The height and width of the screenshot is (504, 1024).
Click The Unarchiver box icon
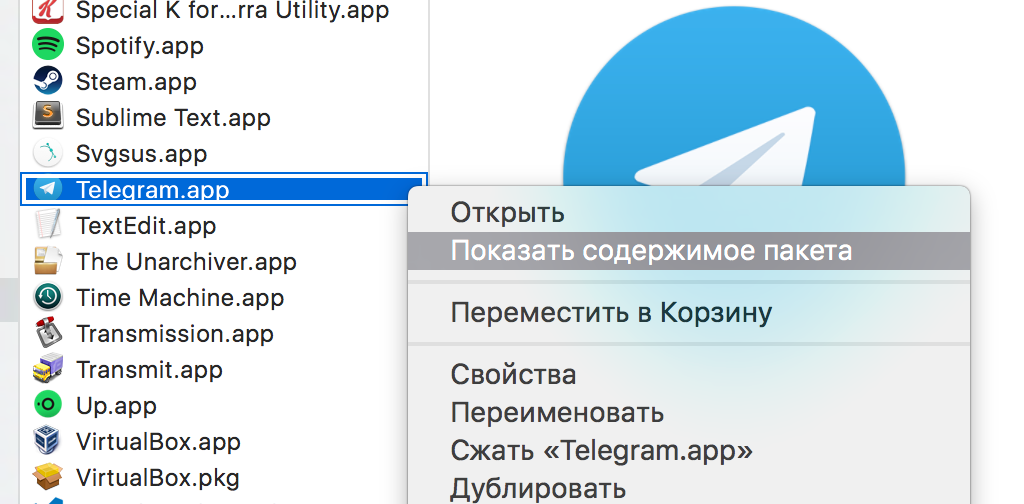point(47,262)
